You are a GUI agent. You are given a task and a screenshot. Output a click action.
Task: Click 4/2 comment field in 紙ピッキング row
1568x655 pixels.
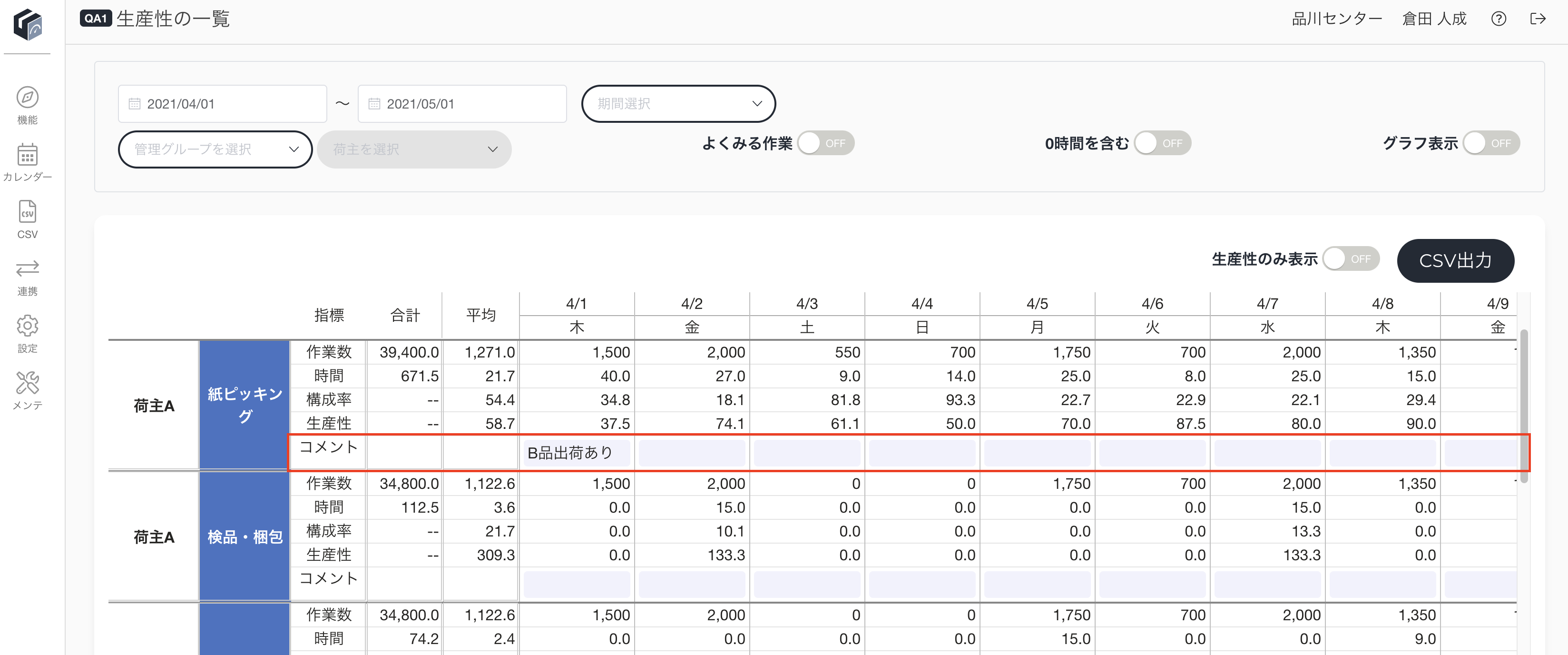pyautogui.click(x=692, y=453)
